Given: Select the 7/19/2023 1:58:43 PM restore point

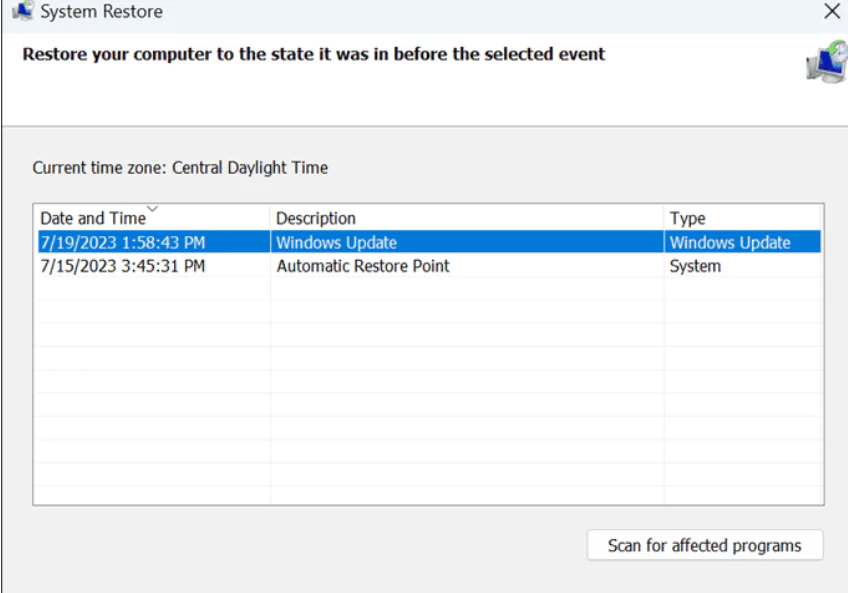Looking at the screenshot, I should 122,242.
